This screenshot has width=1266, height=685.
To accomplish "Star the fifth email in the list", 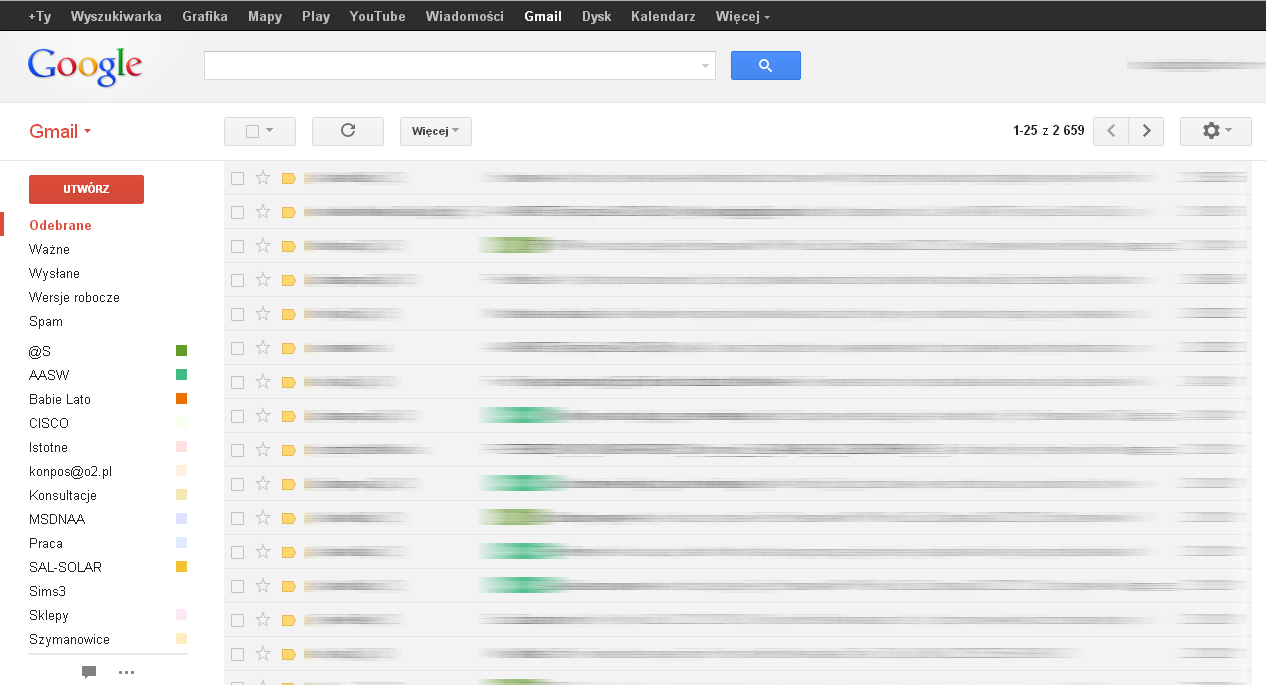I will point(263,314).
